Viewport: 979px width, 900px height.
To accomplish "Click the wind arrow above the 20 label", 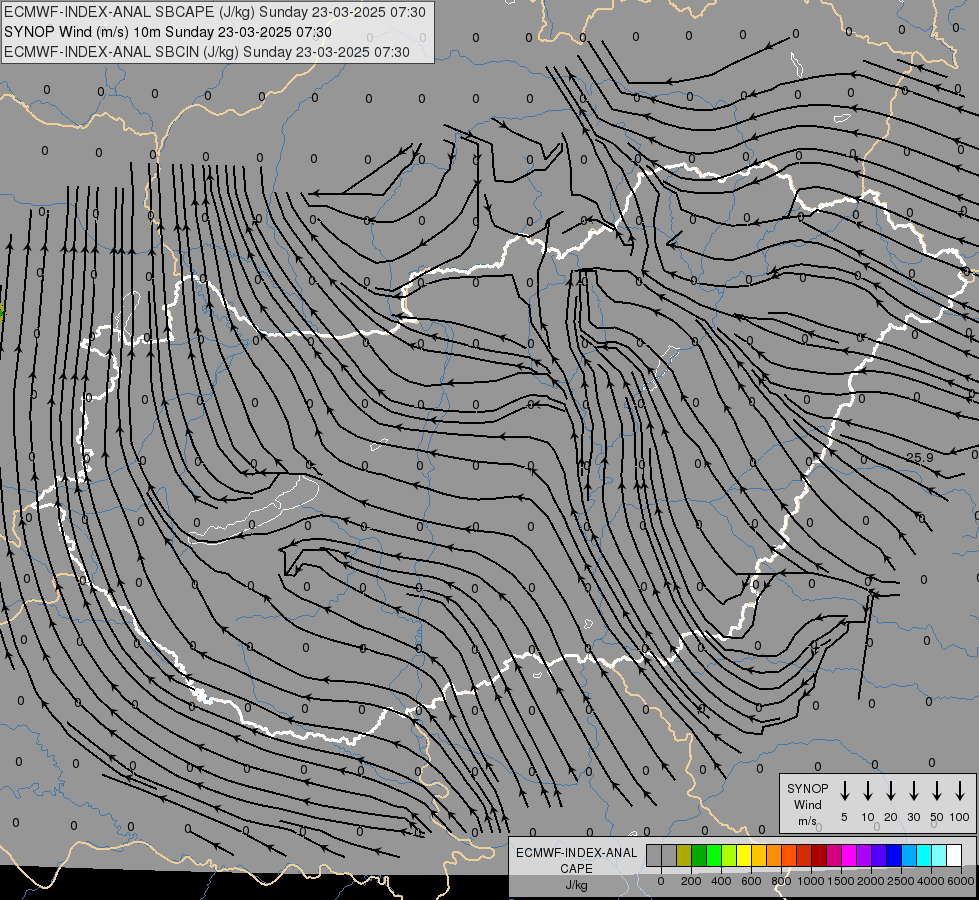I will tap(890, 791).
